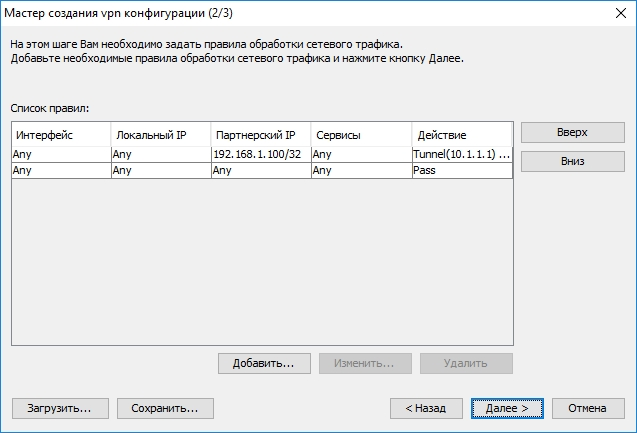Click the Партнерский IP column header
Screen dimensions: 637x433
tap(261, 135)
